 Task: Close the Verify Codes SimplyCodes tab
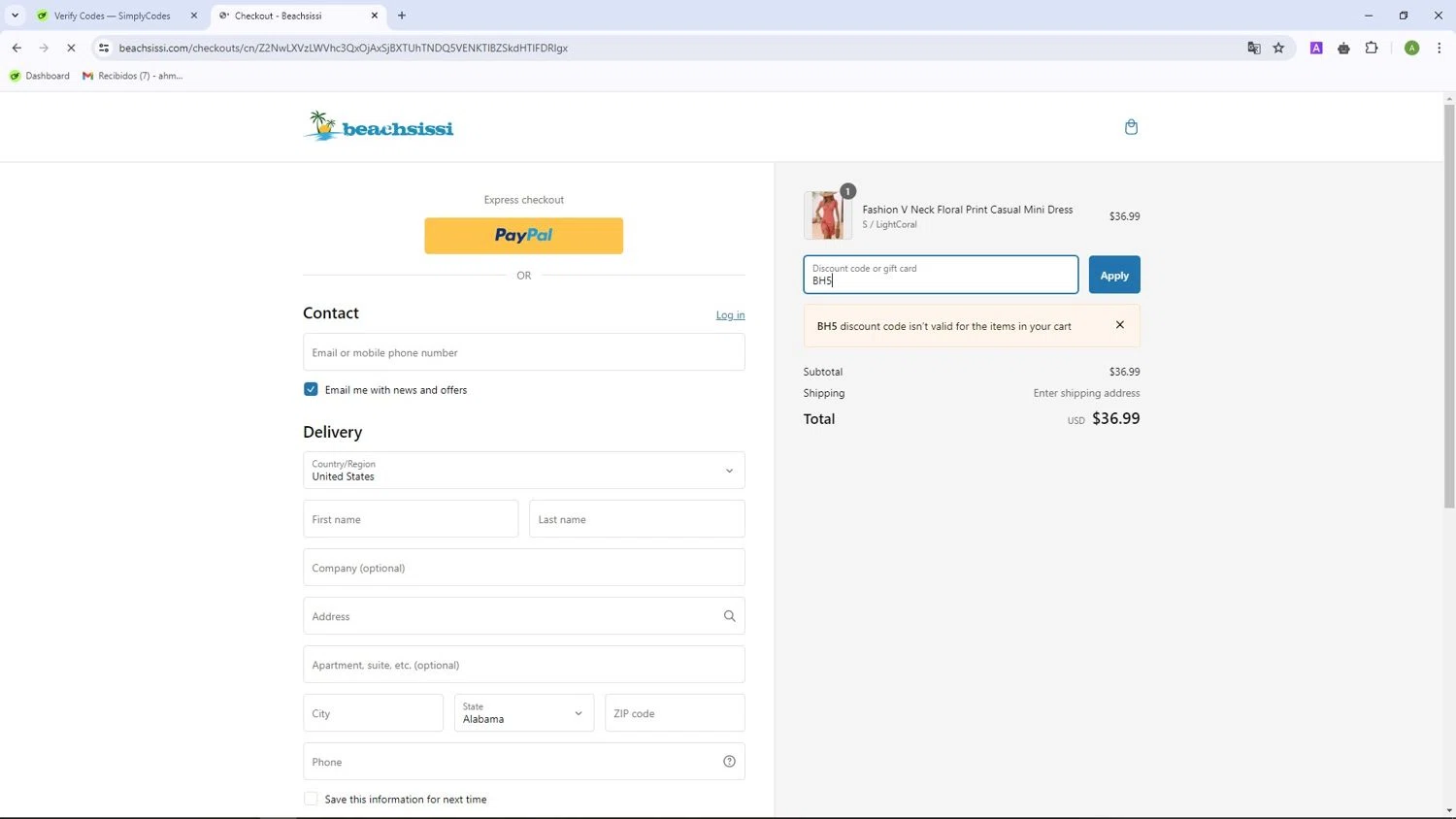coord(194,16)
